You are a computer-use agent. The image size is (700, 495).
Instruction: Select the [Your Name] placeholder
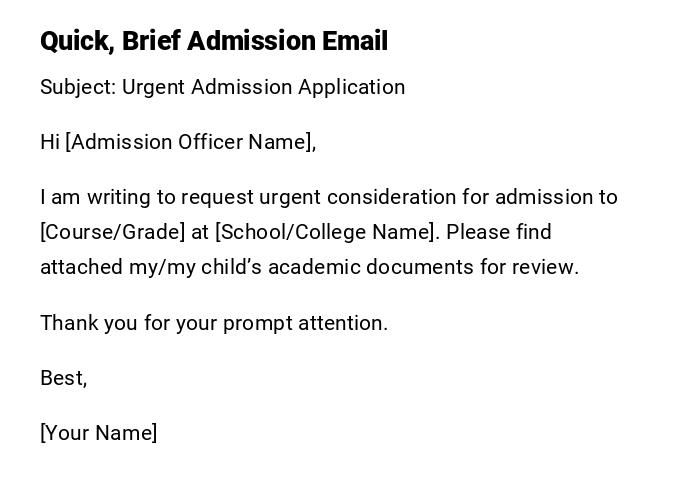click(99, 433)
